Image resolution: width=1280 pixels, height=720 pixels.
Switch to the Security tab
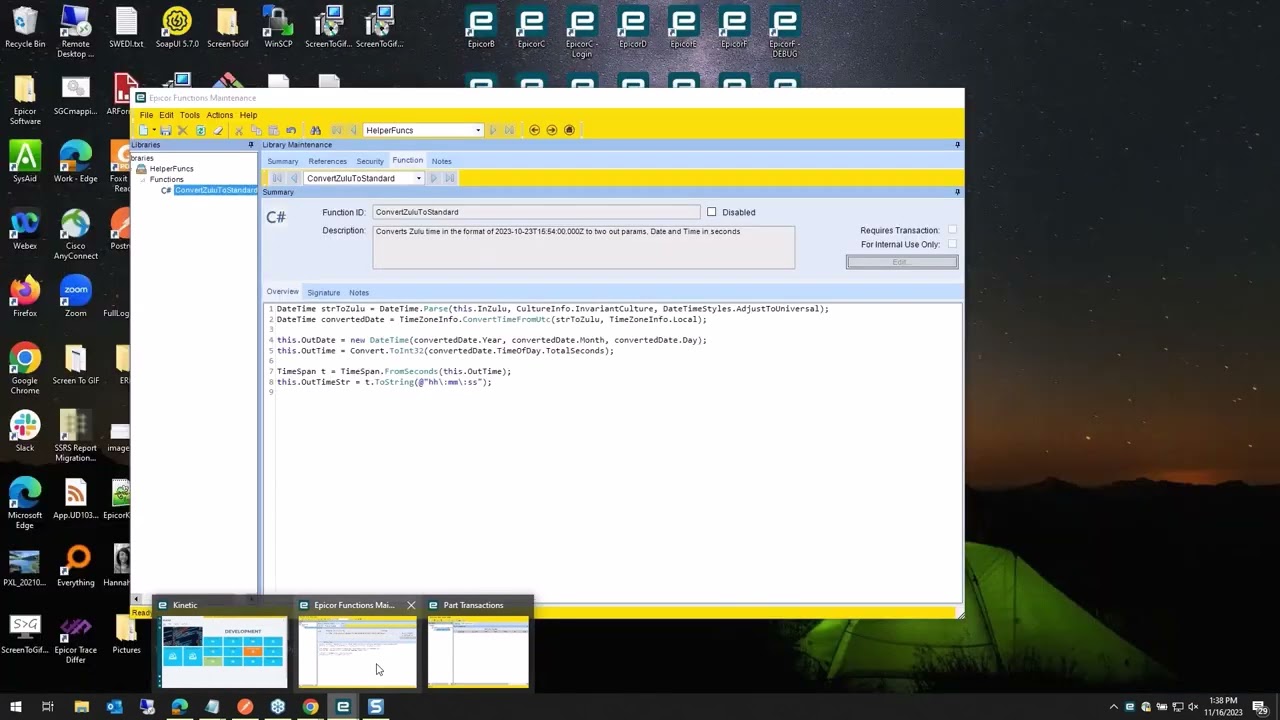pos(370,161)
